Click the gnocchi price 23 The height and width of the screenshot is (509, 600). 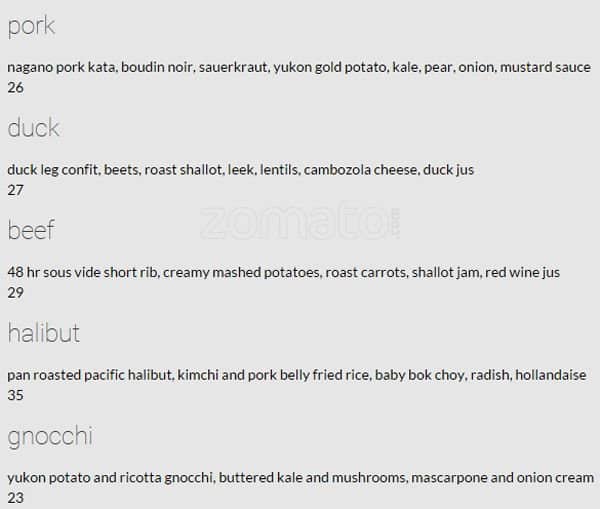click(15, 498)
